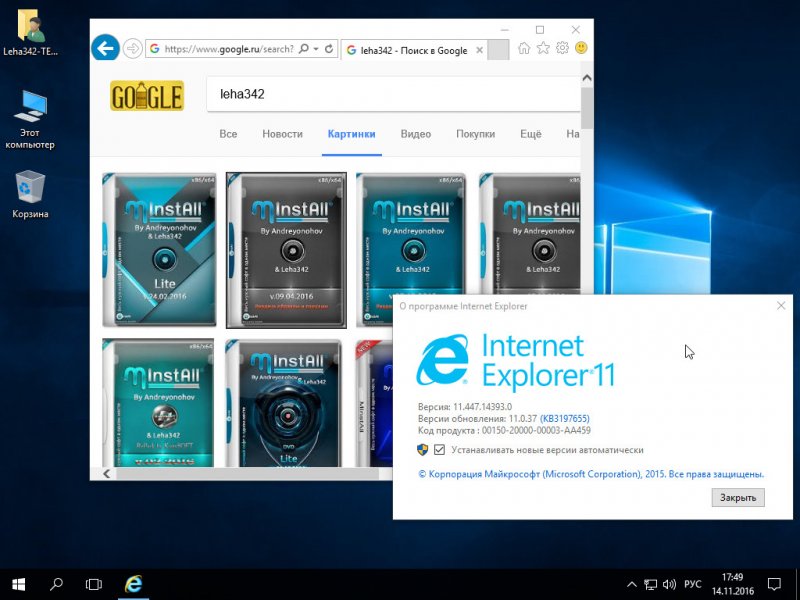Screen dimensions: 800x600
Task: Click the Закрыть button in the About dialog
Action: tap(738, 497)
